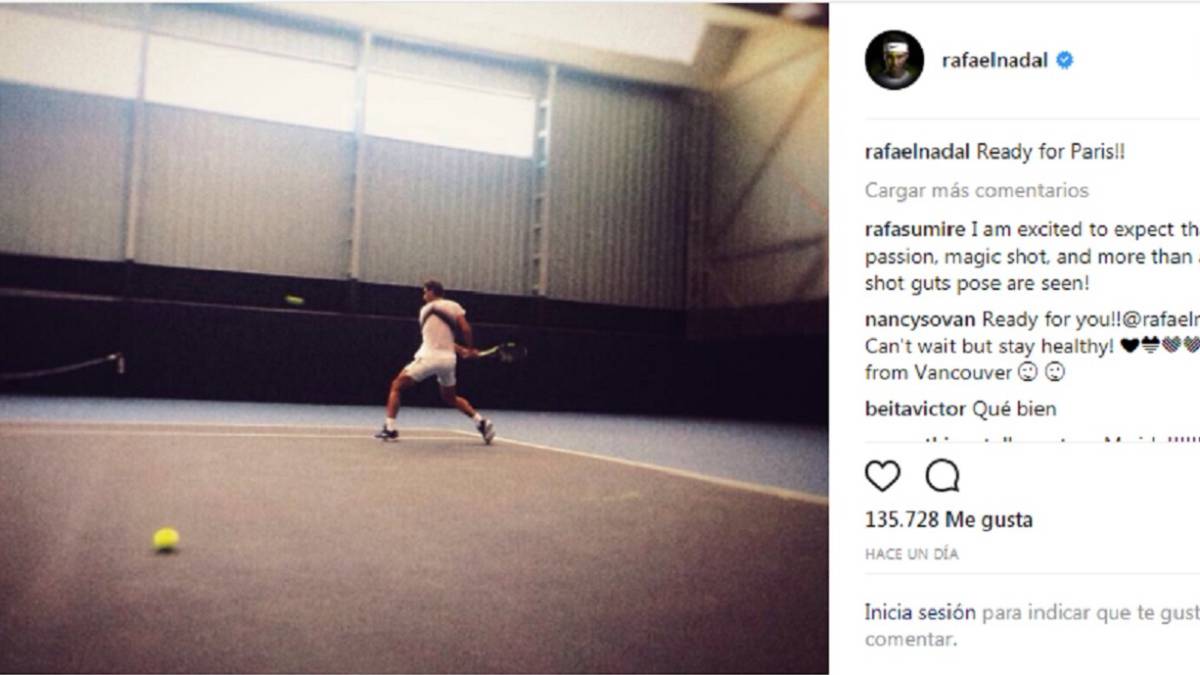
Task: Click the blue verified badge
Action: pyautogui.click(x=1065, y=60)
